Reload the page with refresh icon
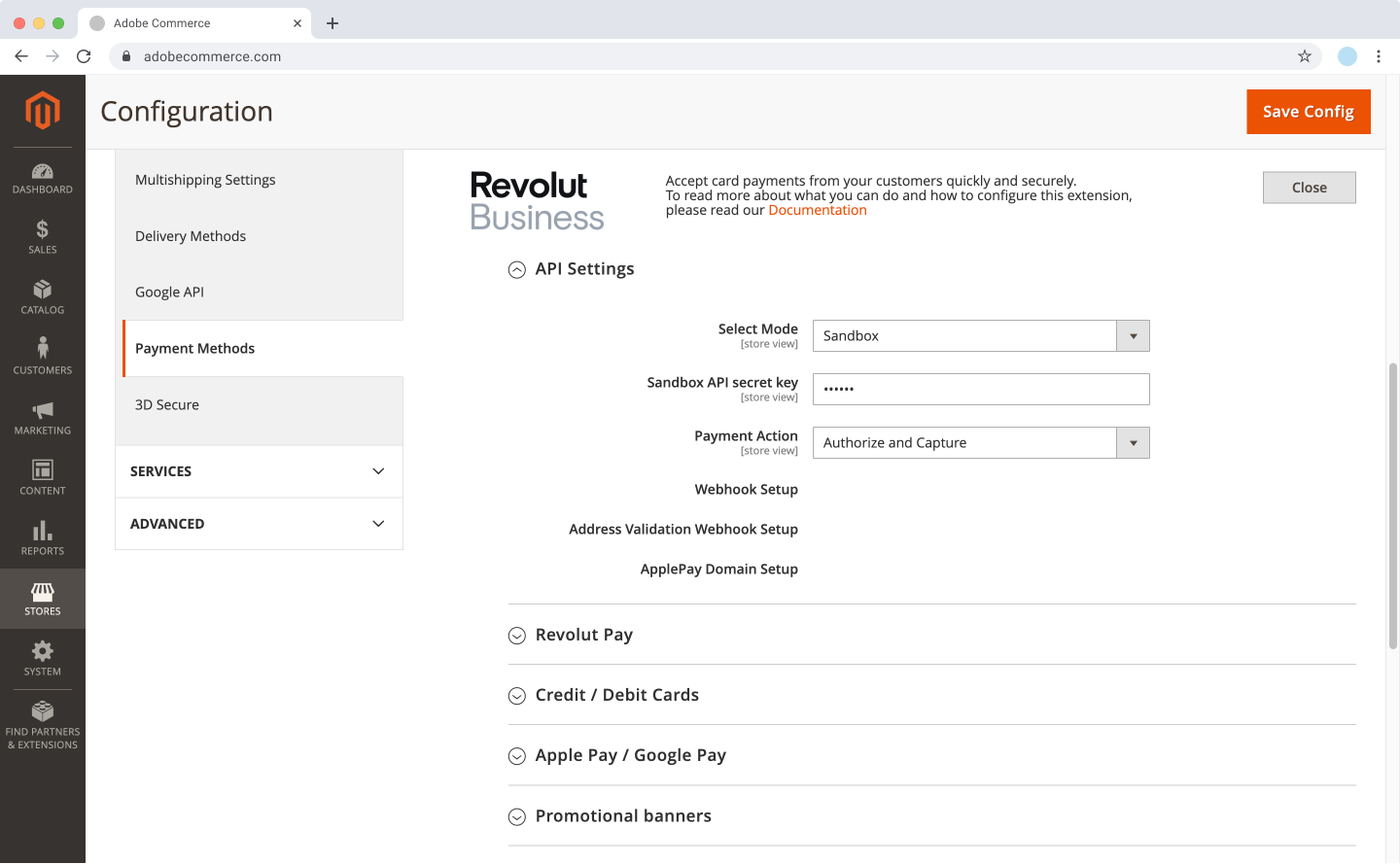The image size is (1400, 864). [84, 56]
